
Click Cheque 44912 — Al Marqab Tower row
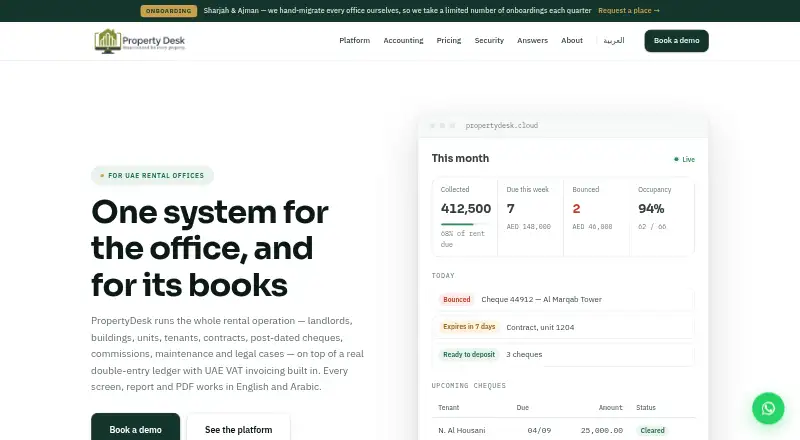point(563,299)
